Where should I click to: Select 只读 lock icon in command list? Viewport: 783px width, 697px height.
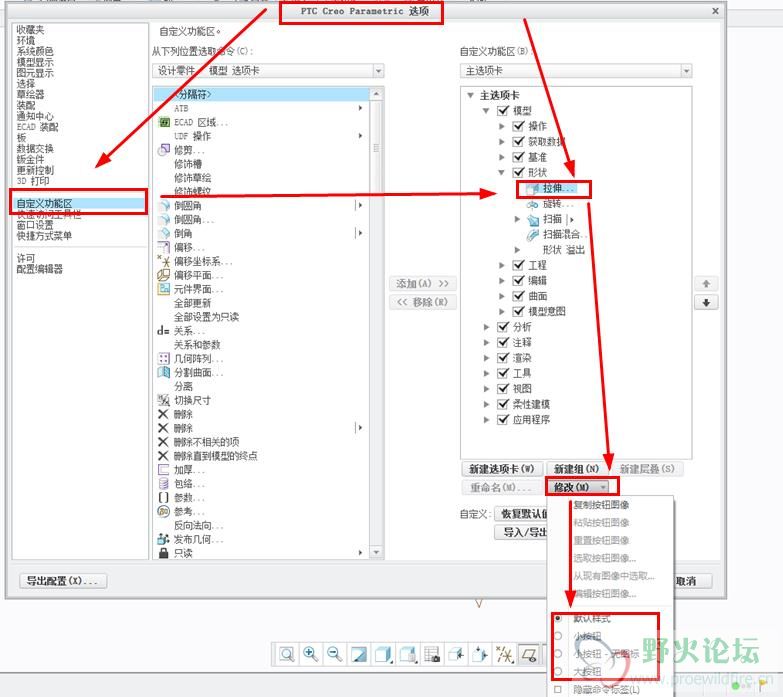(x=163, y=553)
